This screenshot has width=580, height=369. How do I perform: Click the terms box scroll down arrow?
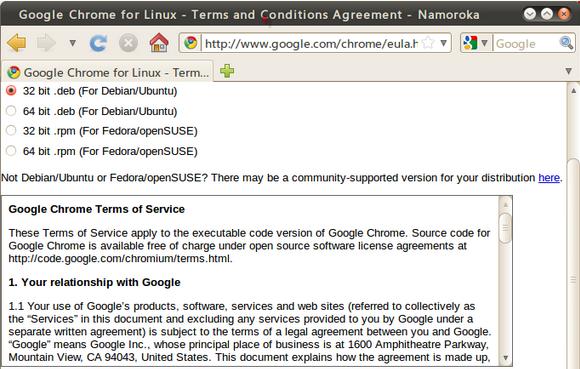coord(505,358)
